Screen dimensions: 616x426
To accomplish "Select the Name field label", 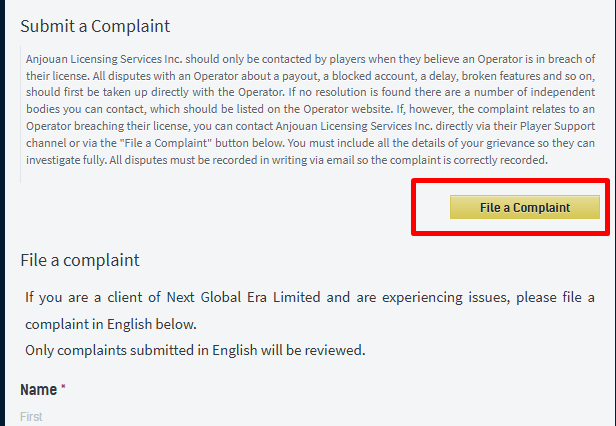I will tap(38, 389).
